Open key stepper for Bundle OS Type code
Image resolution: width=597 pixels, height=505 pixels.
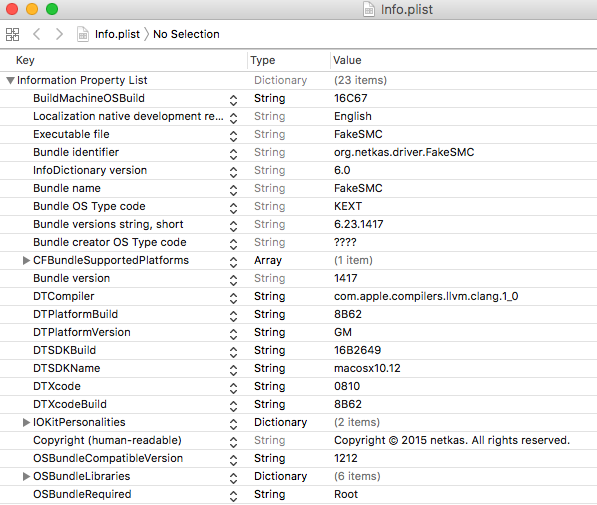coord(233,208)
